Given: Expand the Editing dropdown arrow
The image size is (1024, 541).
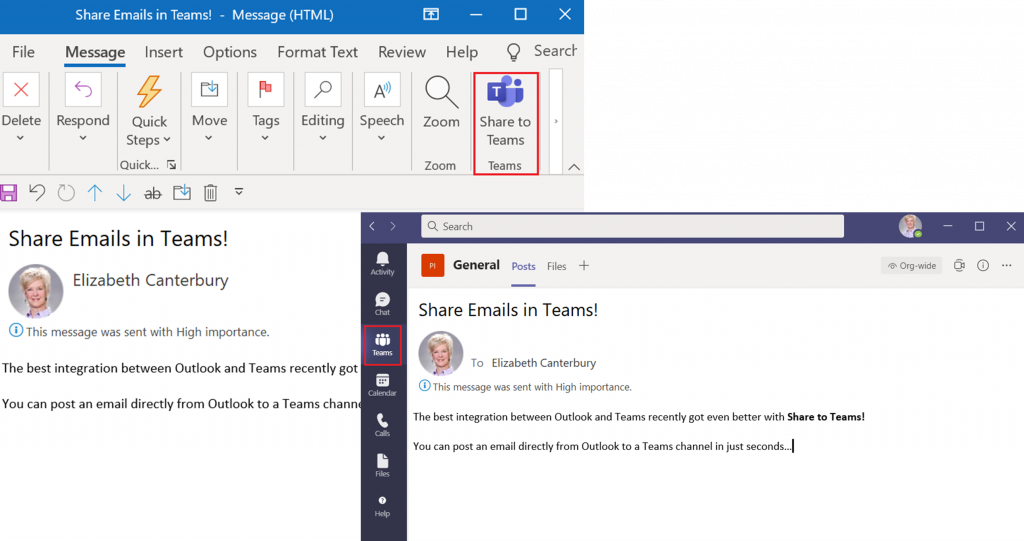Looking at the screenshot, I should (x=323, y=138).
